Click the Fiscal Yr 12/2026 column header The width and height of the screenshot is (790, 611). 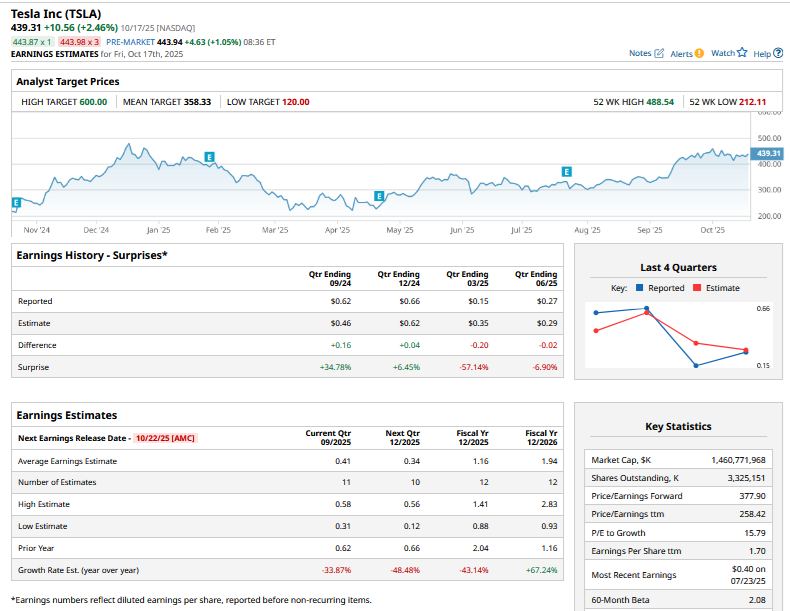pos(540,438)
